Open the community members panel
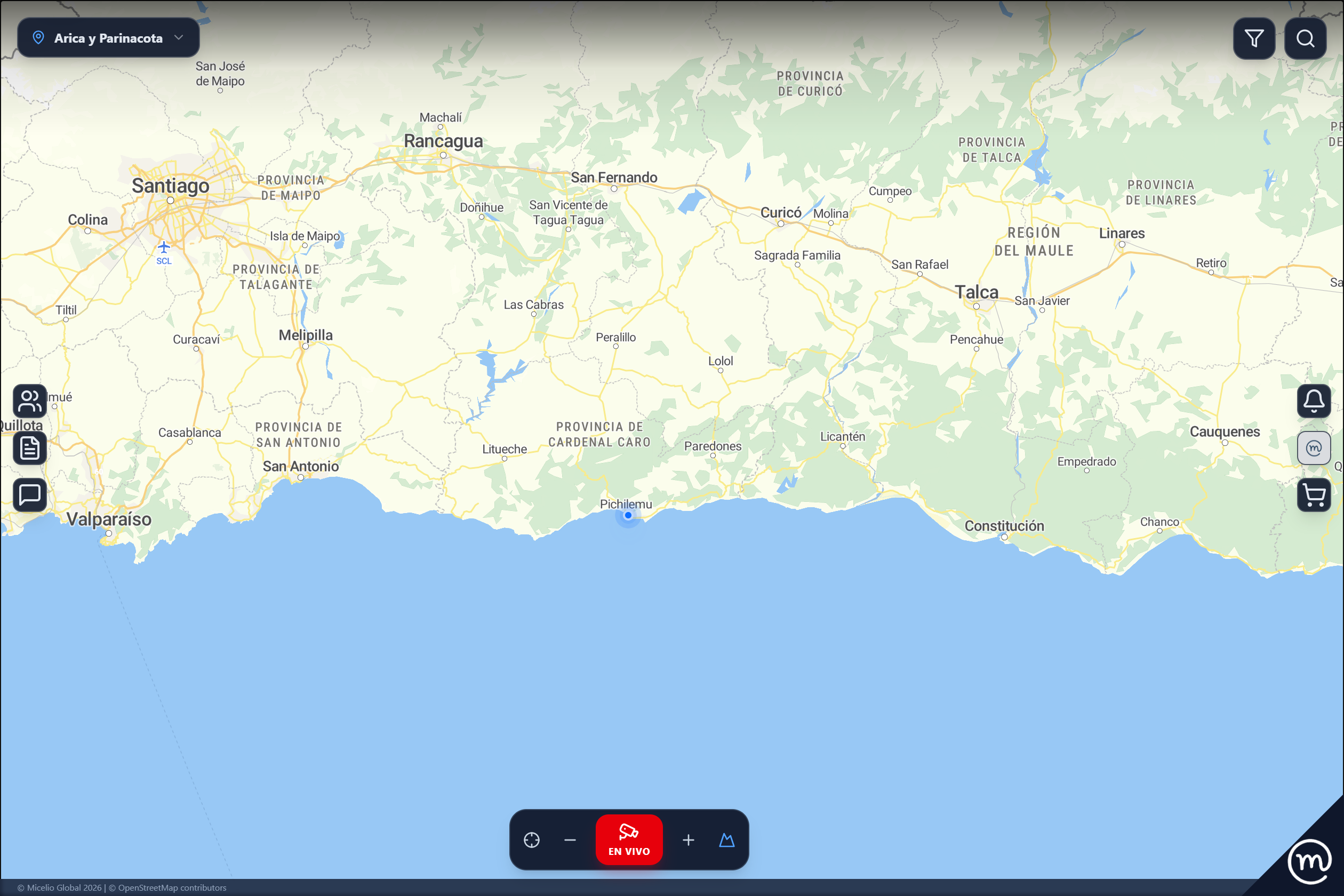 (x=29, y=401)
